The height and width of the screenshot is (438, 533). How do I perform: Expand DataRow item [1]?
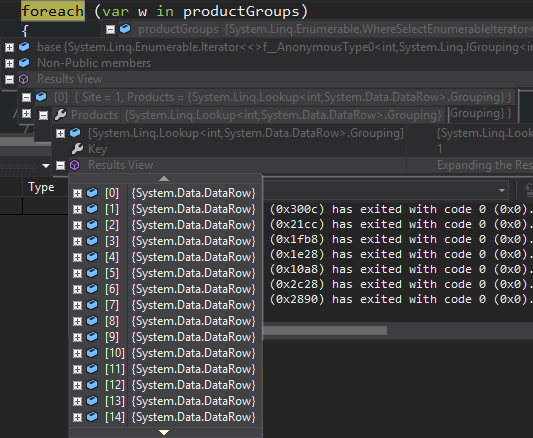[x=78, y=209]
